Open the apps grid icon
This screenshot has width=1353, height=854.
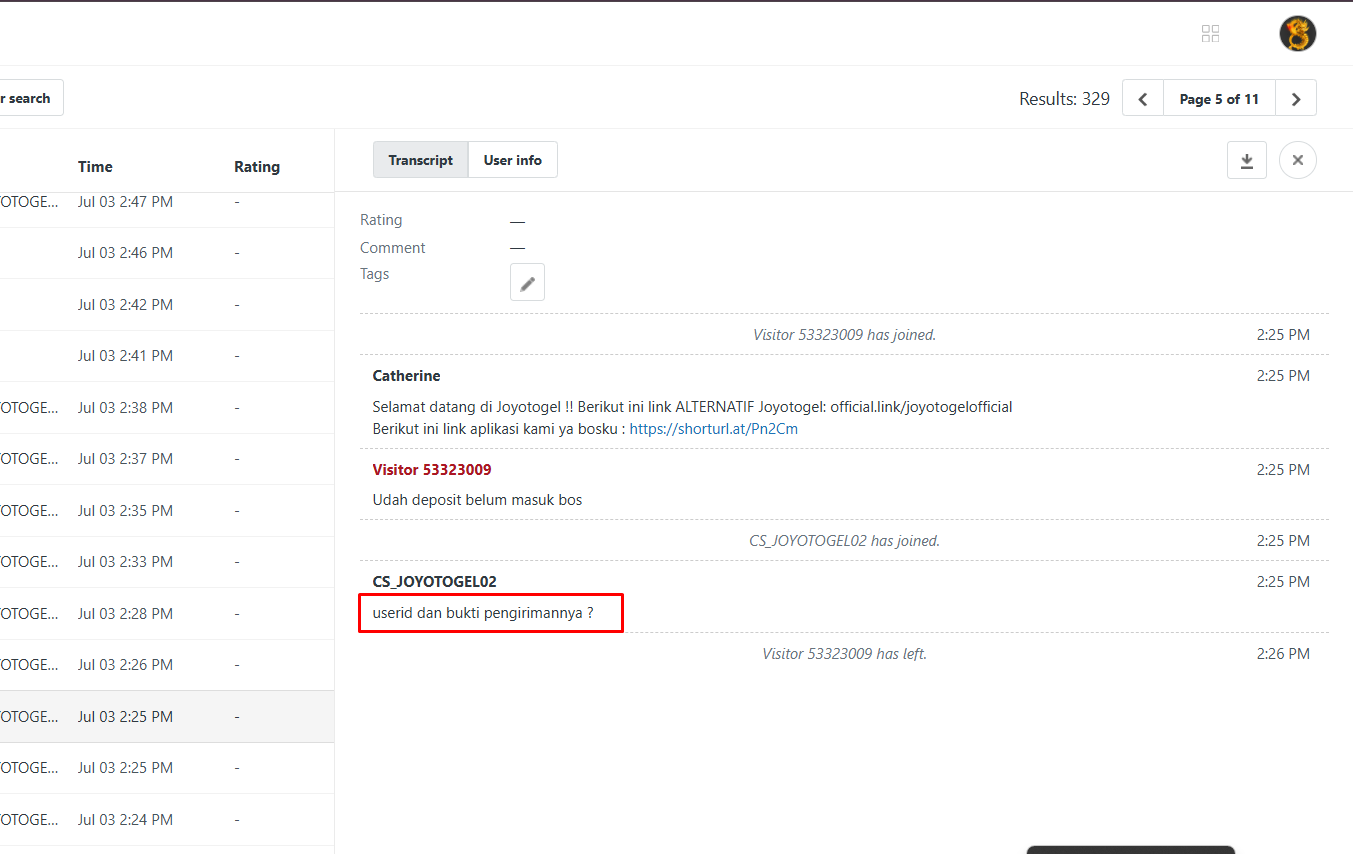1210,34
